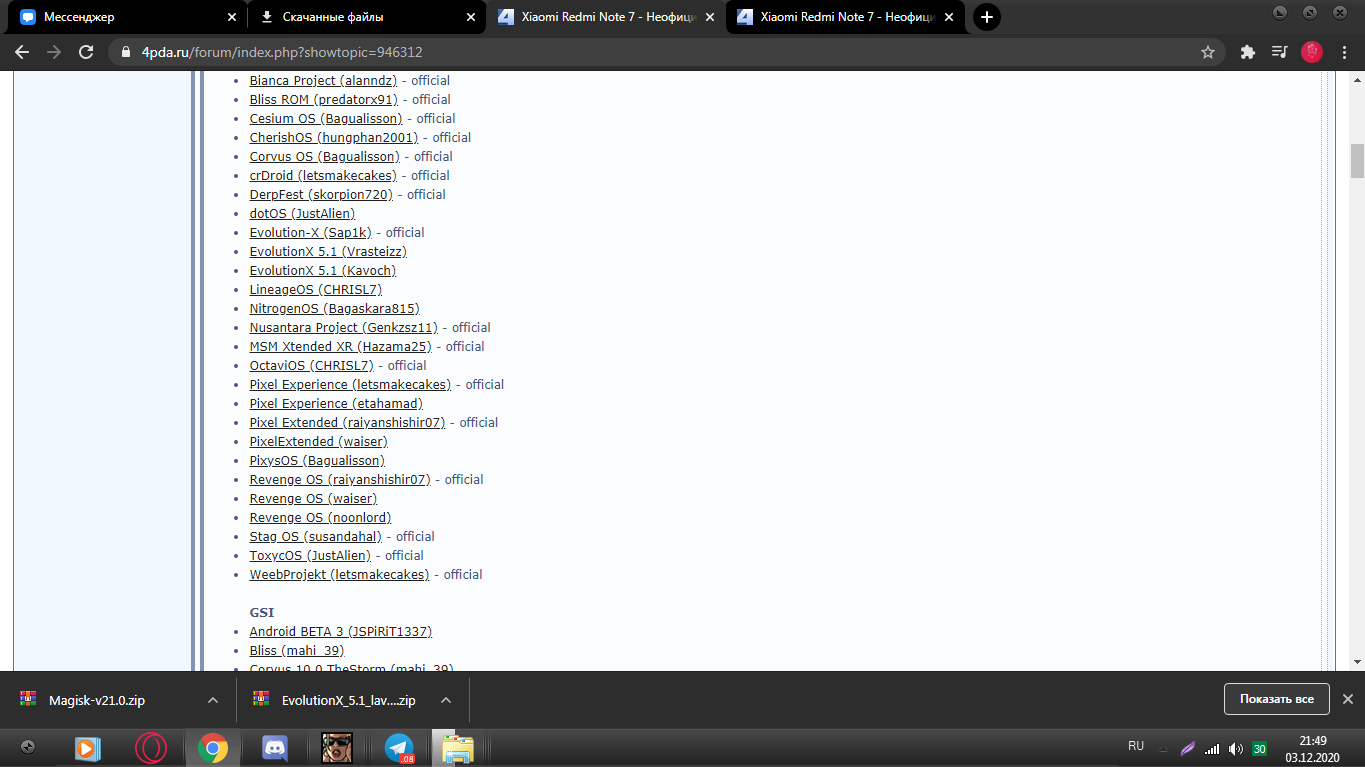Screen dimensions: 1365x767
Task: Open the Cesium OS (Bagualisson) link
Action: pyautogui.click(x=326, y=119)
